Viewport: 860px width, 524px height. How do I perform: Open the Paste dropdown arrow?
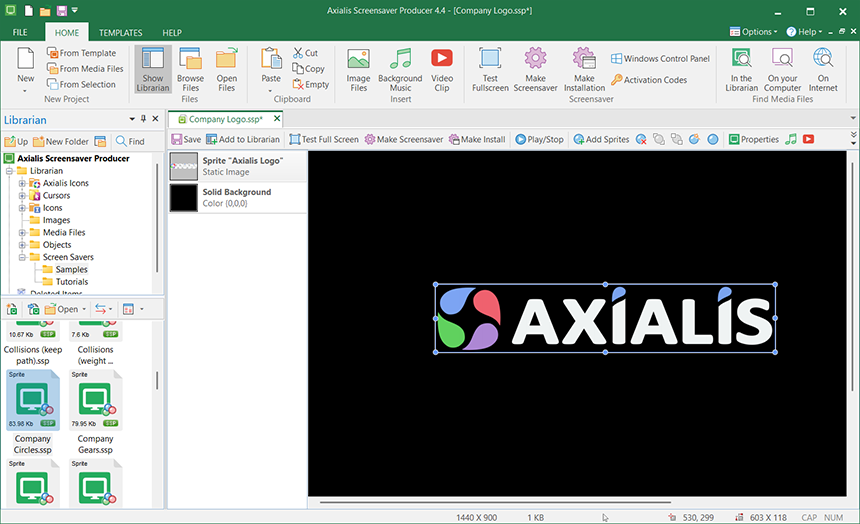point(271,90)
